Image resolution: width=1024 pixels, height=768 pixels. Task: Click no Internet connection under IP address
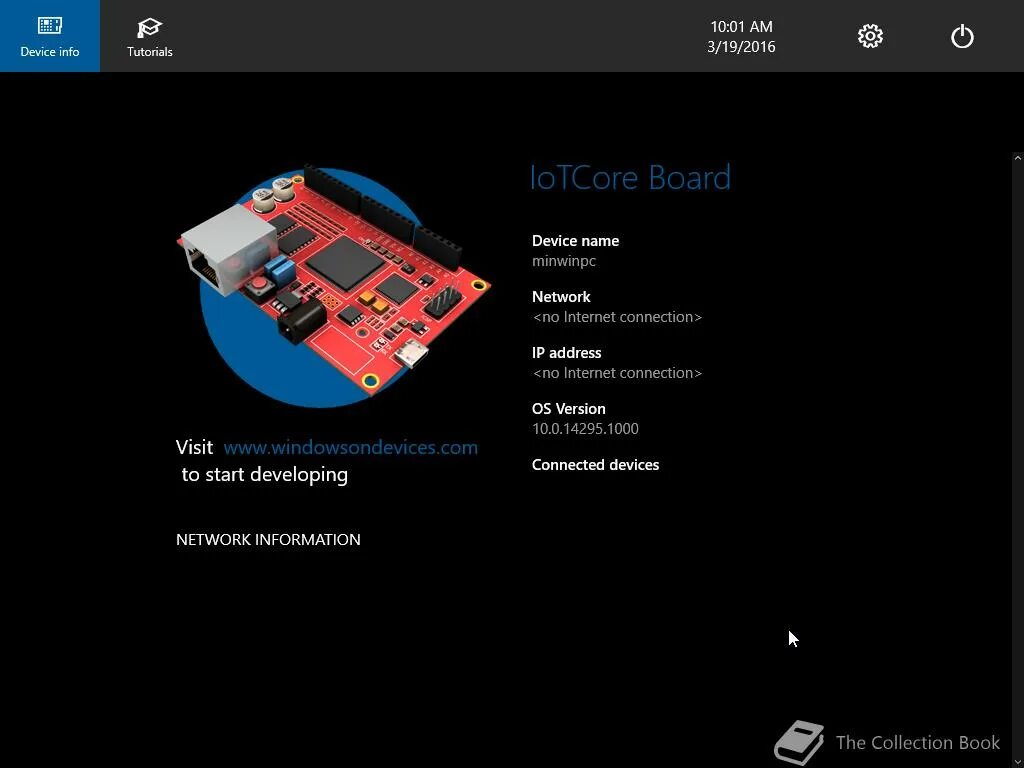pos(617,373)
